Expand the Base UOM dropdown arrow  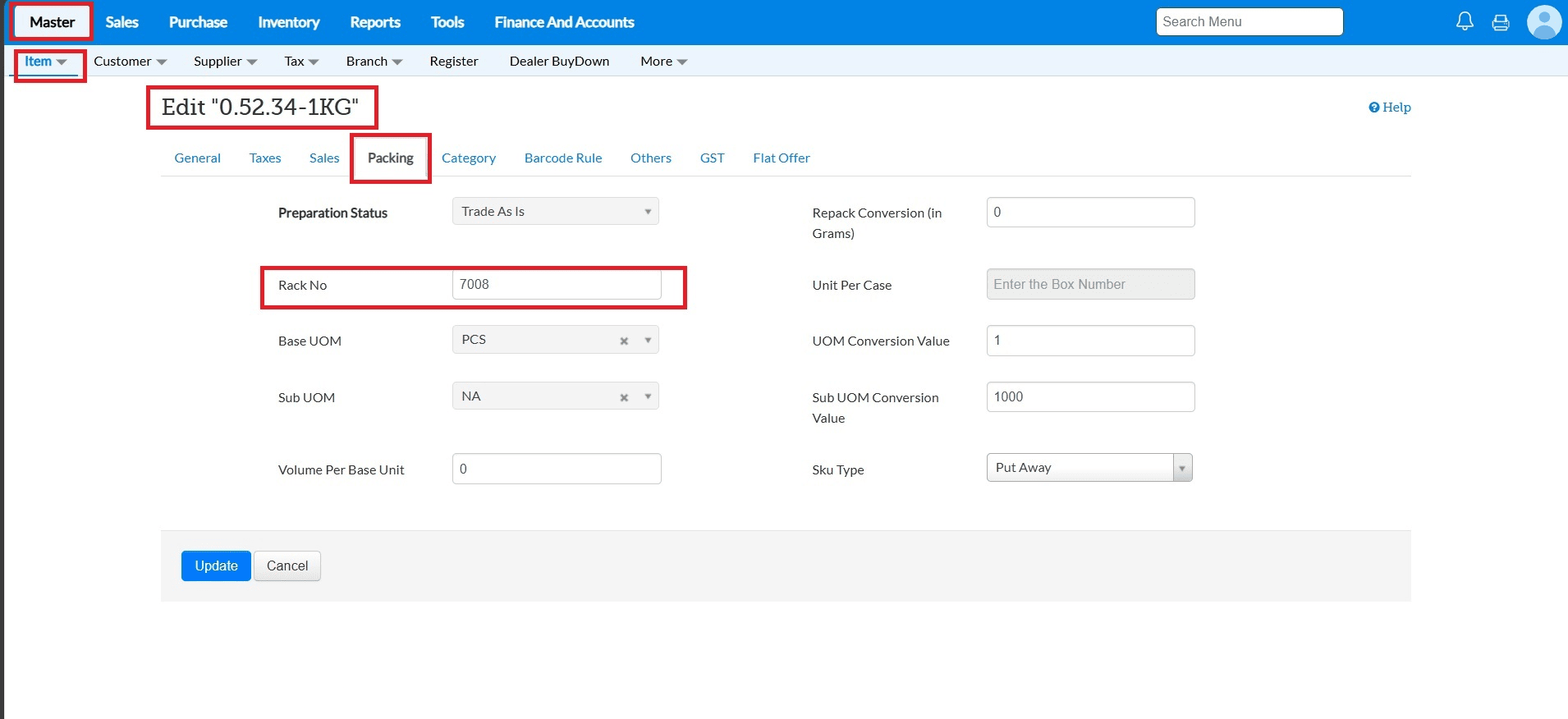648,340
